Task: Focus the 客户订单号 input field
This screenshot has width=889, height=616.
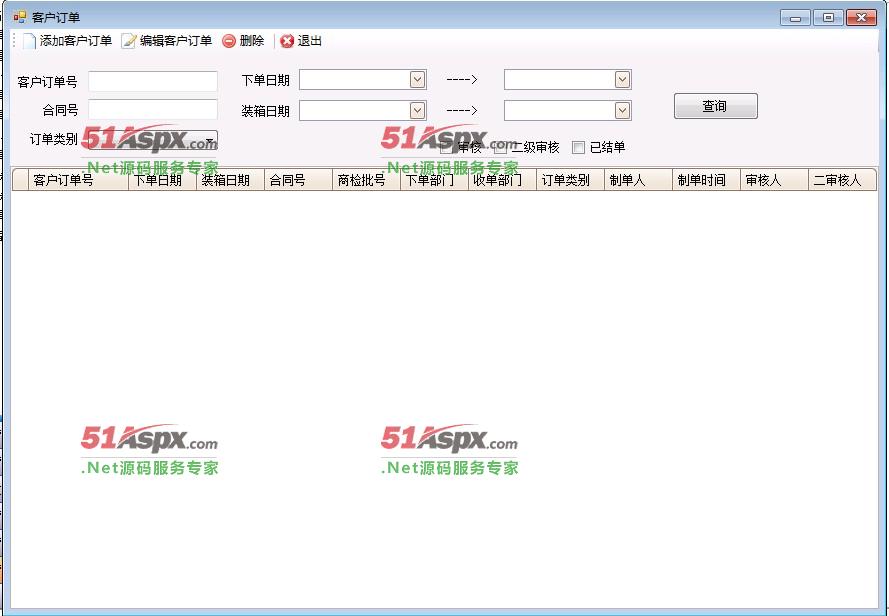Action: [x=153, y=81]
